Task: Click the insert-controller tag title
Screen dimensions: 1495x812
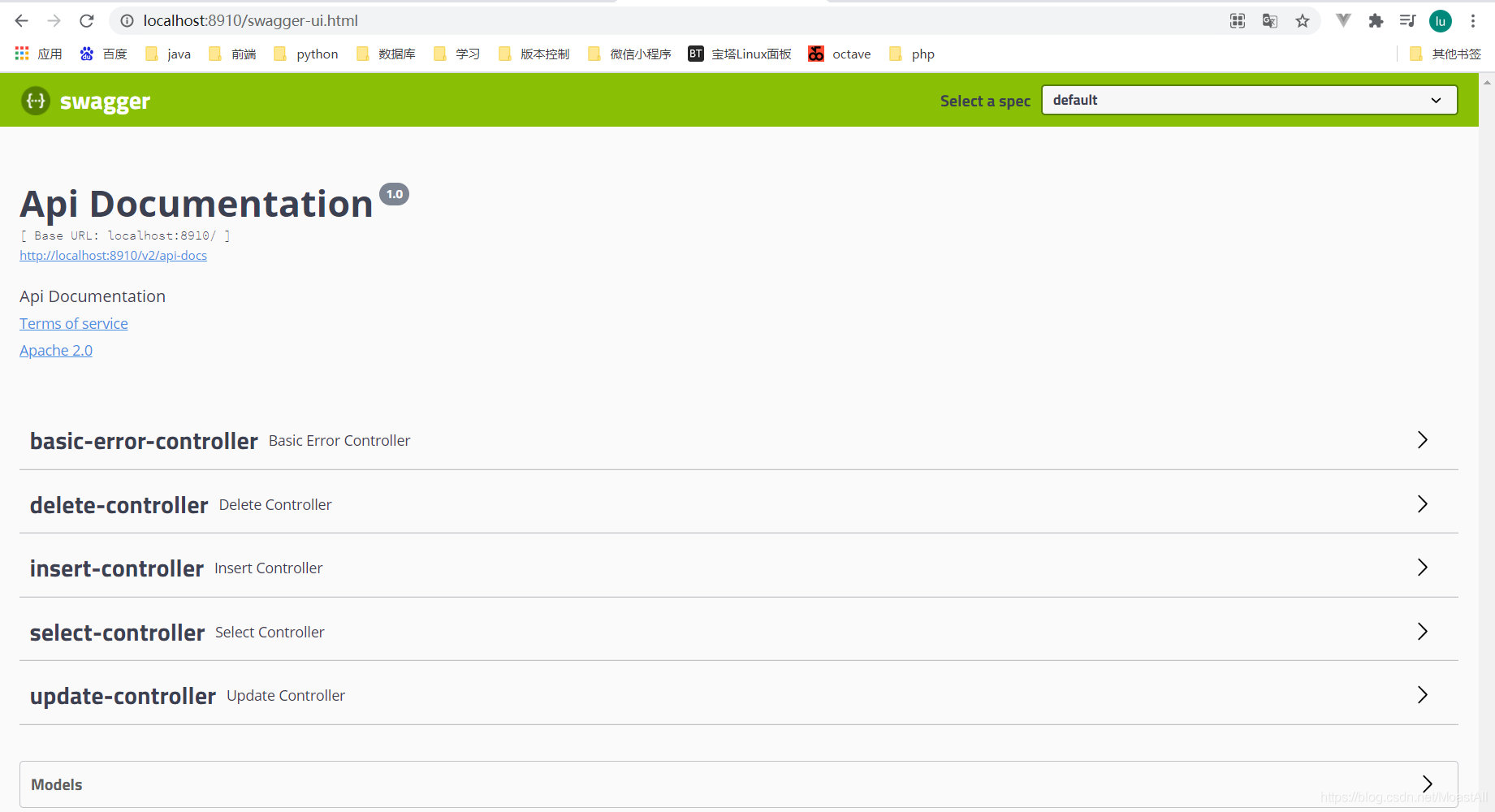Action: click(117, 568)
